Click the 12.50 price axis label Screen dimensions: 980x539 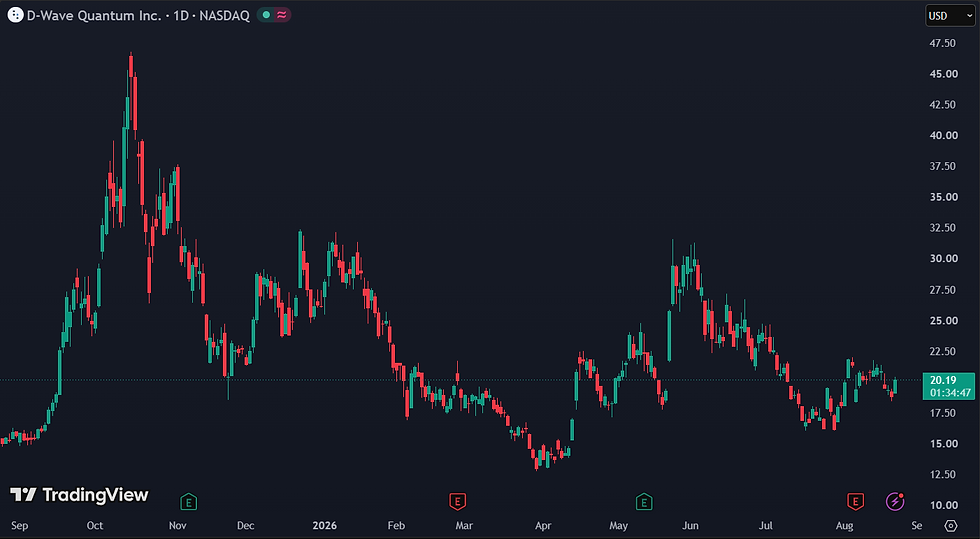pos(942,475)
